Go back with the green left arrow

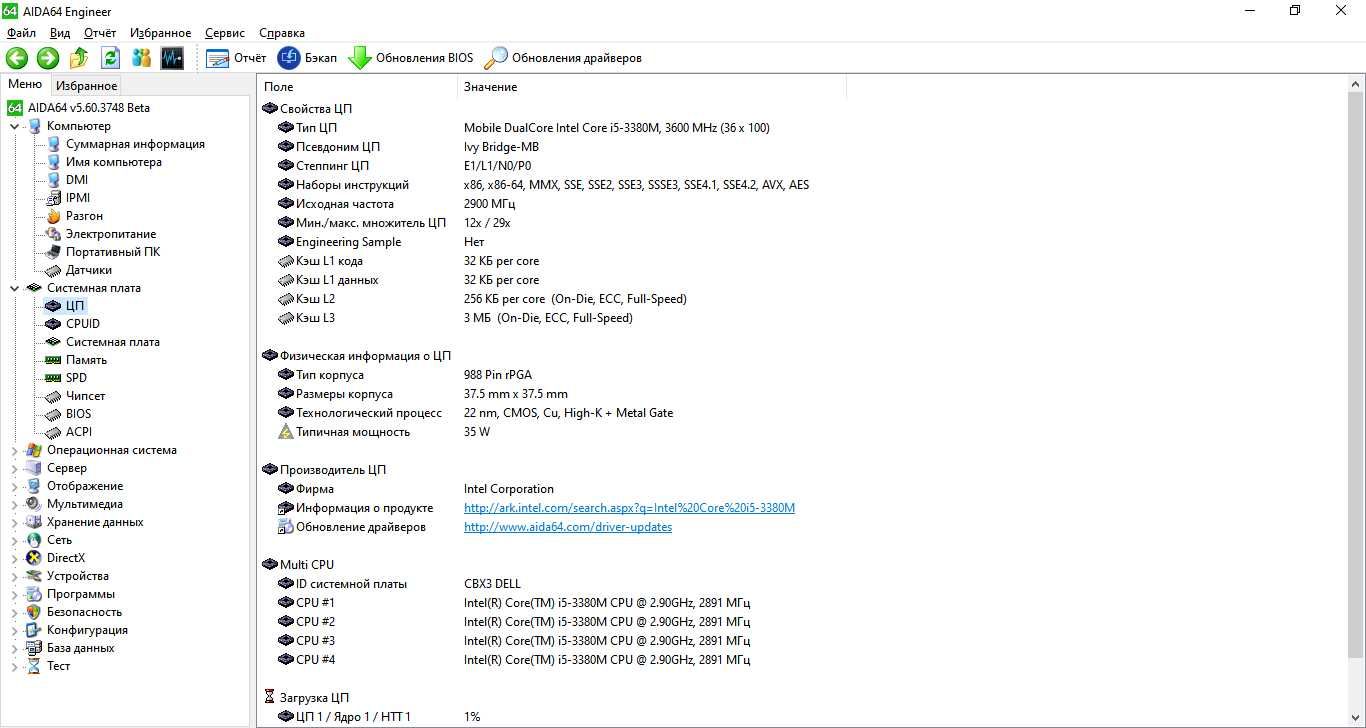tap(17, 58)
